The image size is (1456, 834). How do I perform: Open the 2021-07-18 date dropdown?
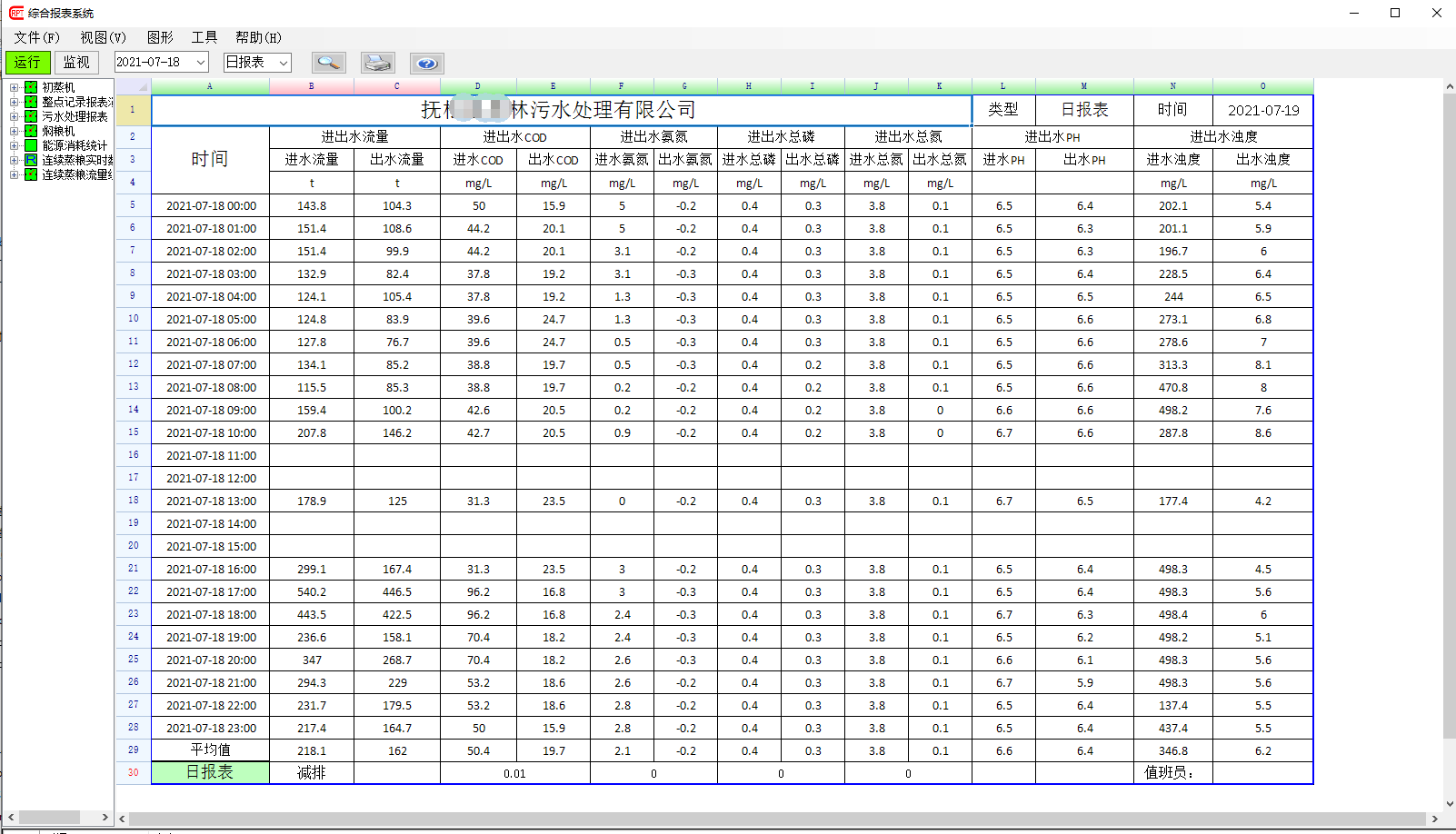[201, 63]
